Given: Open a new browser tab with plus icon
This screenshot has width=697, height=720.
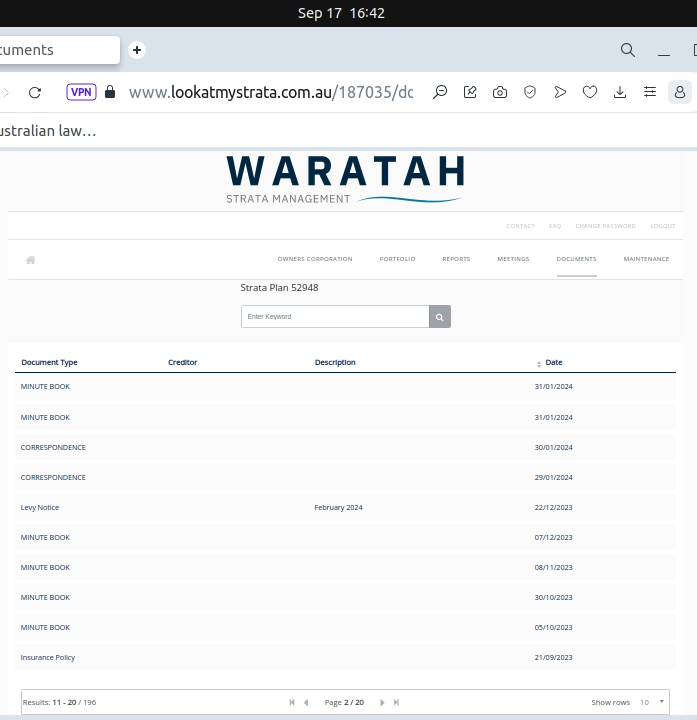Looking at the screenshot, I should [137, 50].
